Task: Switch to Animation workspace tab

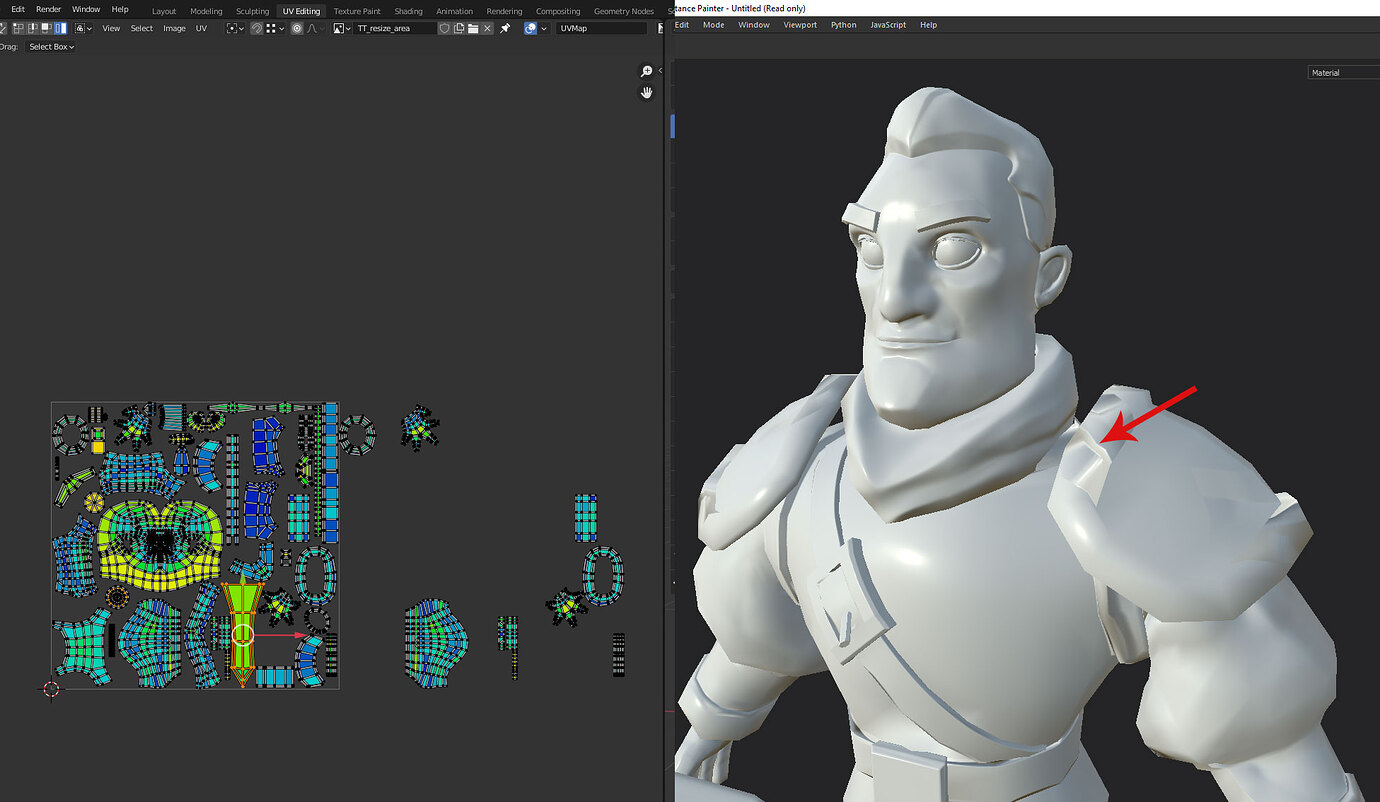Action: (x=454, y=11)
